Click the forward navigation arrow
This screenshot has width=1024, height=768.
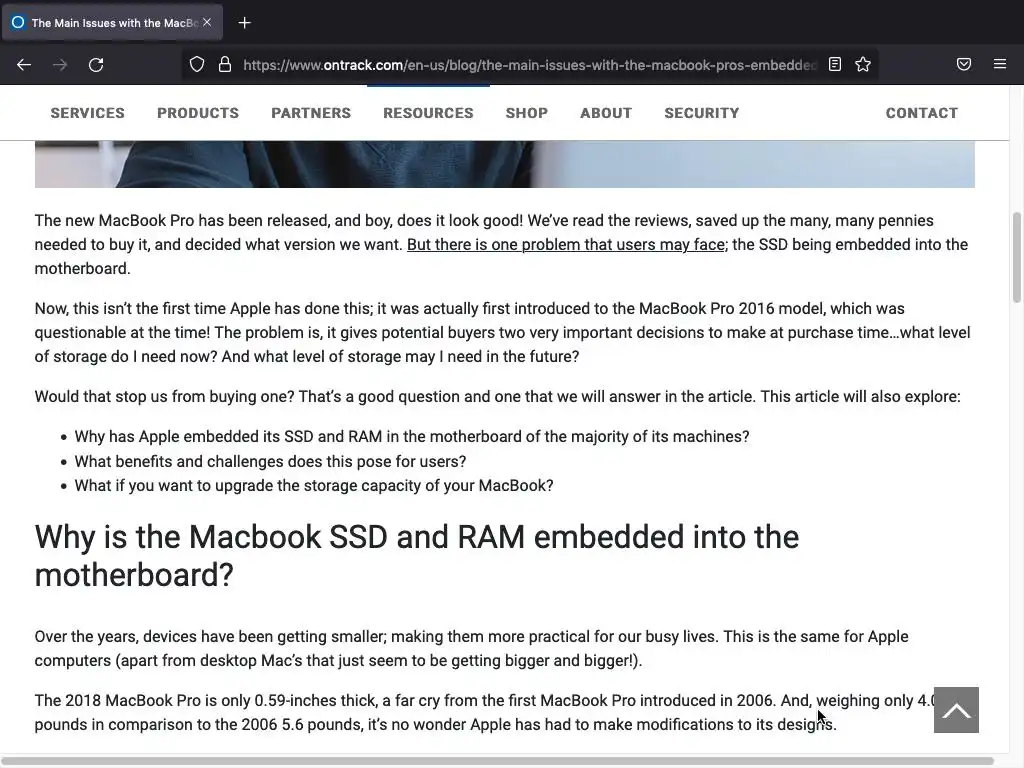60,65
